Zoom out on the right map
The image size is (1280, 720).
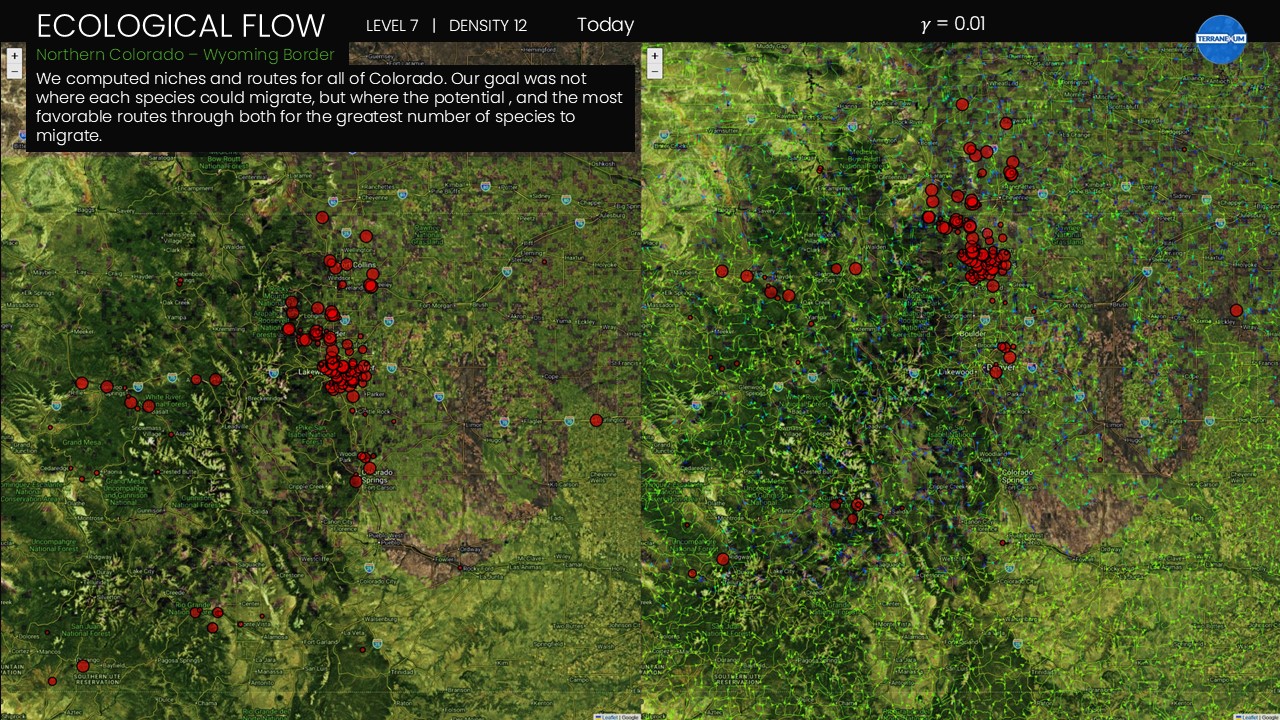click(654, 71)
